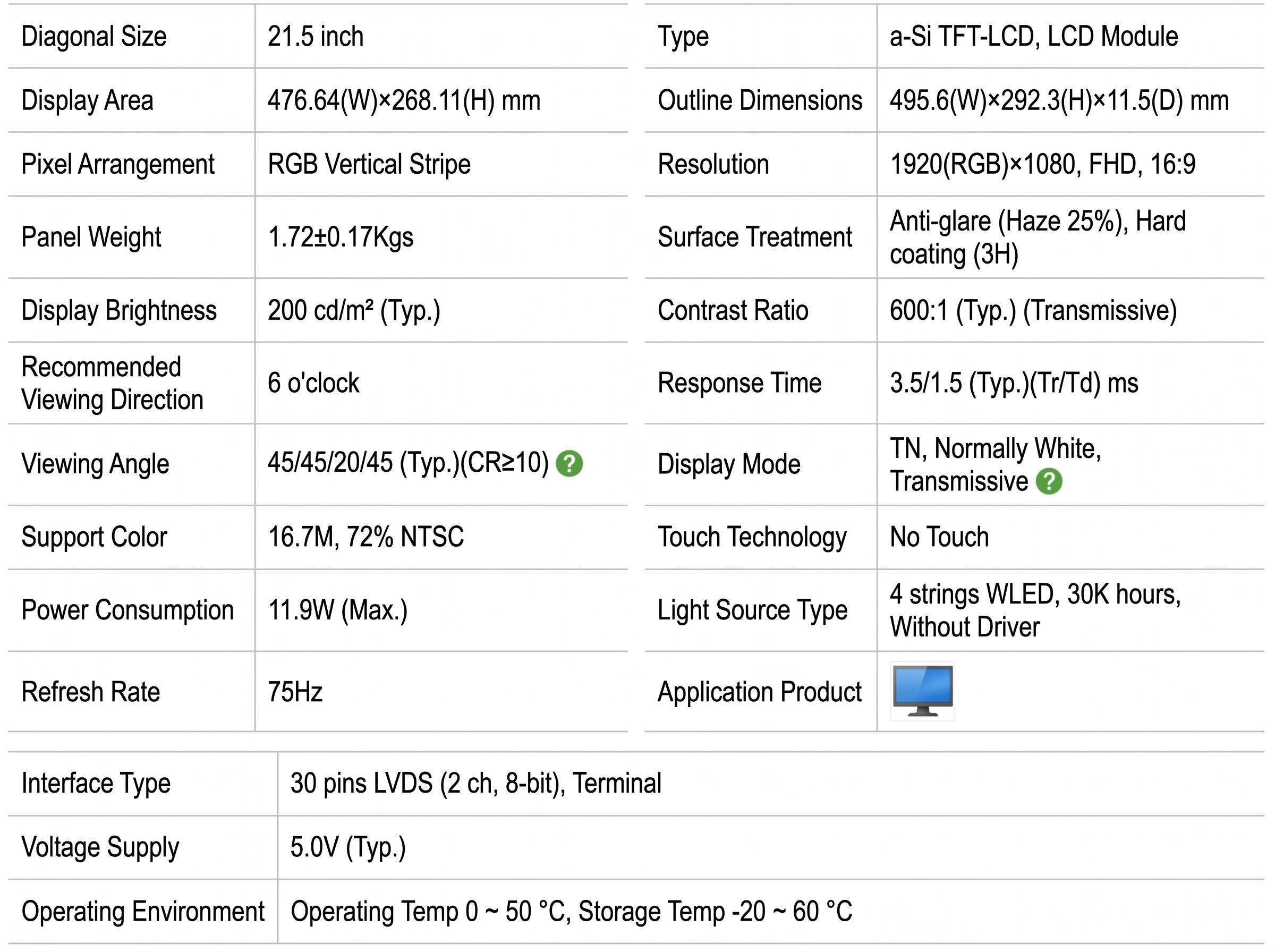Click the monitor Application Product icon
1275x952 pixels.
(922, 691)
